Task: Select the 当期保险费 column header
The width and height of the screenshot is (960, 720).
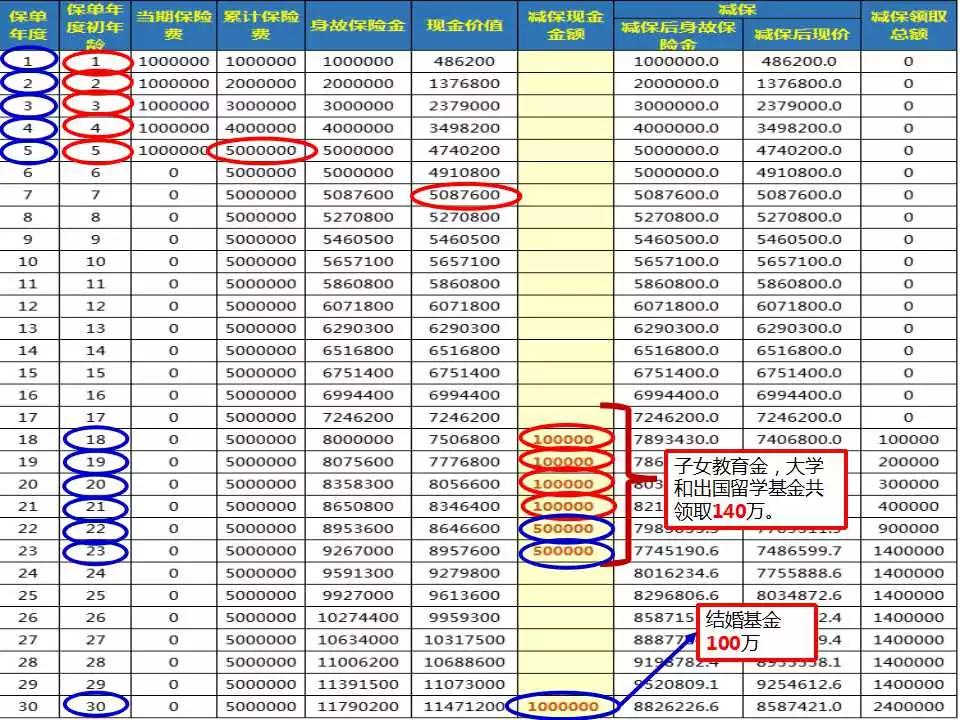Action: point(173,25)
